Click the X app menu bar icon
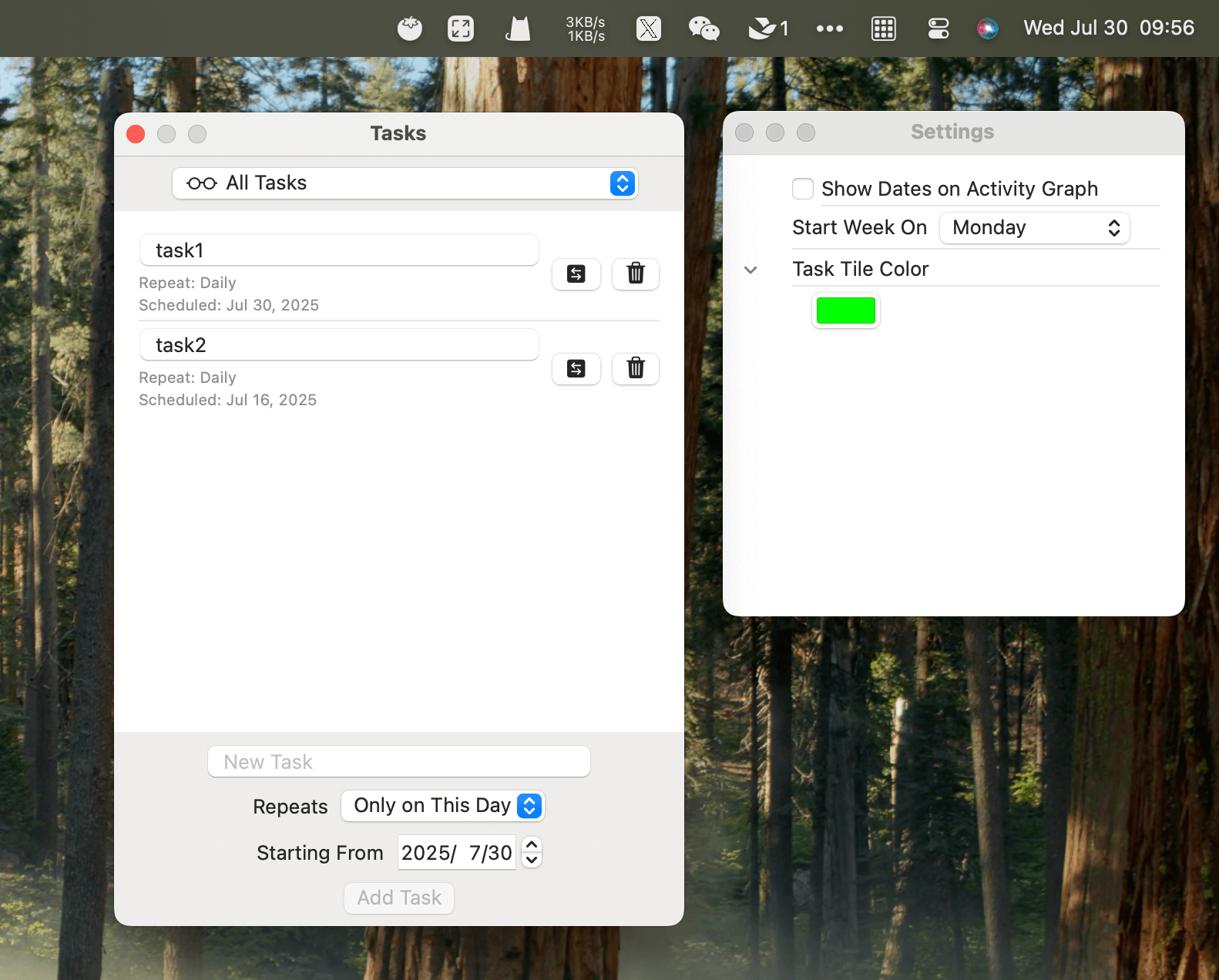 pos(648,29)
